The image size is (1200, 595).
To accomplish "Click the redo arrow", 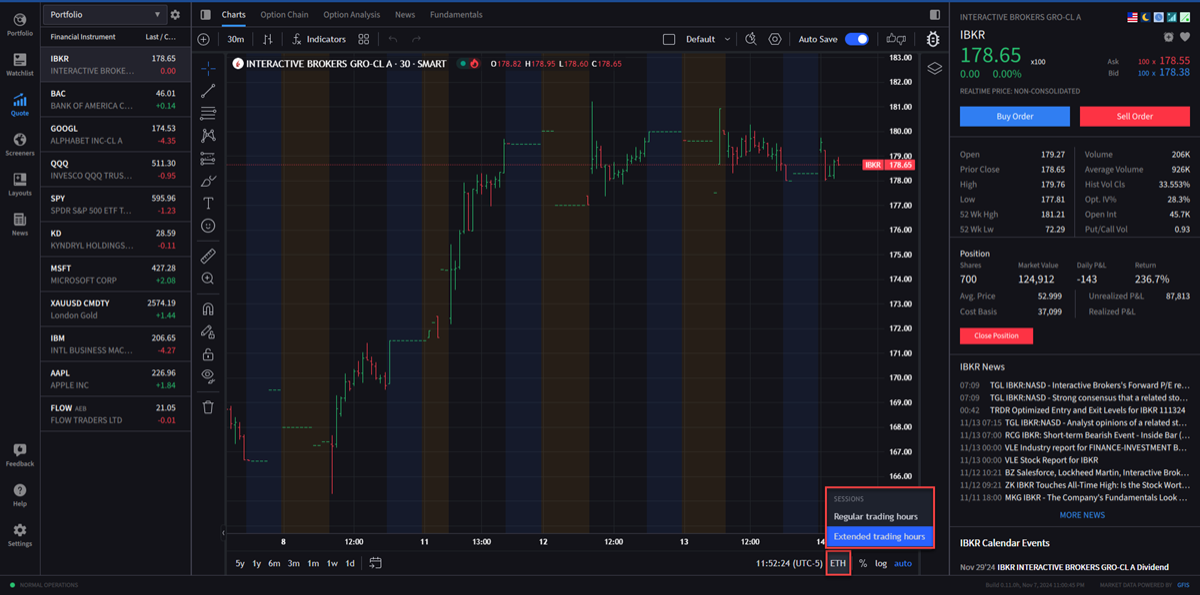I will point(418,39).
